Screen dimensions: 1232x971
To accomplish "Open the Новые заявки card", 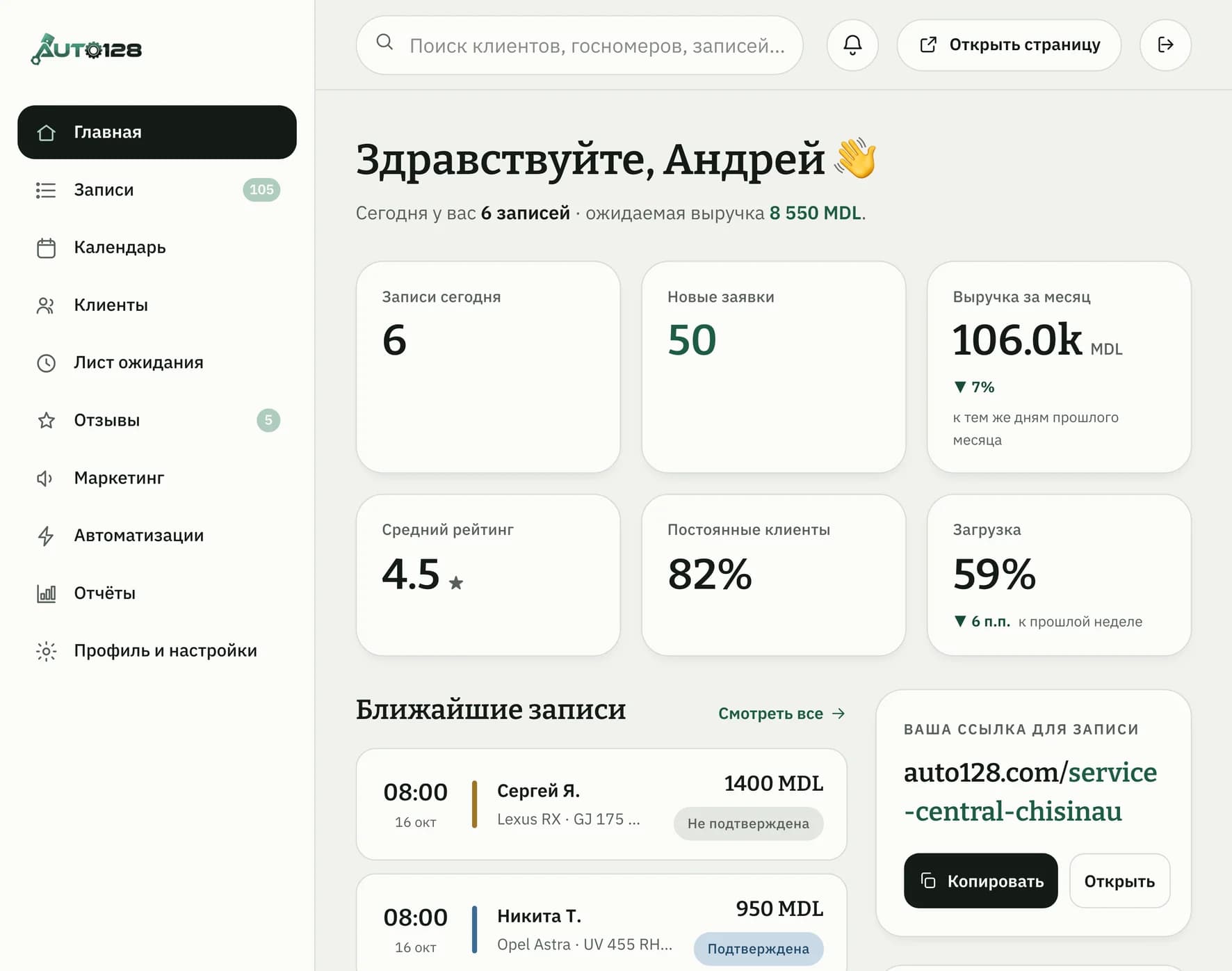I will (774, 367).
